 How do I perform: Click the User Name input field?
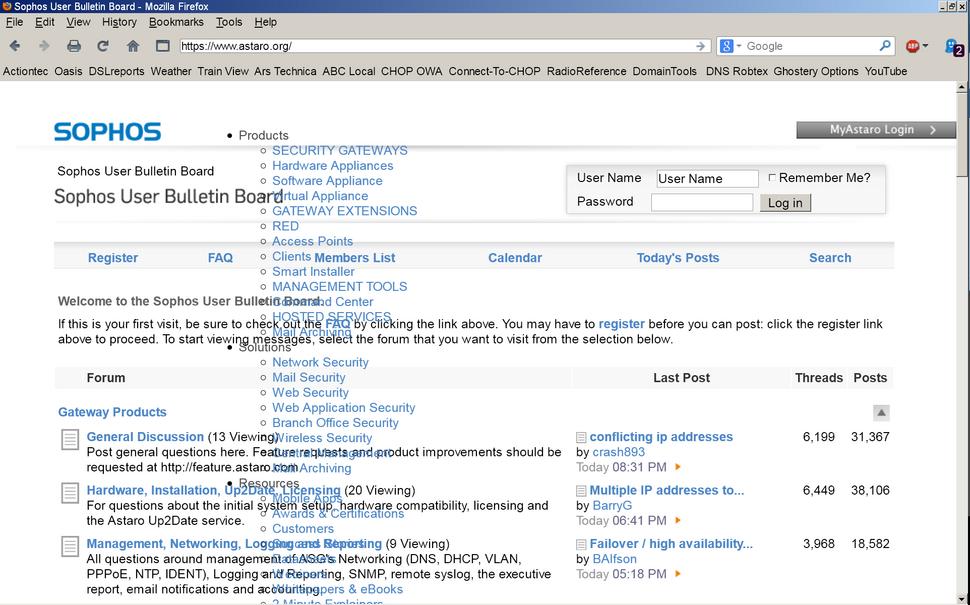coord(707,179)
